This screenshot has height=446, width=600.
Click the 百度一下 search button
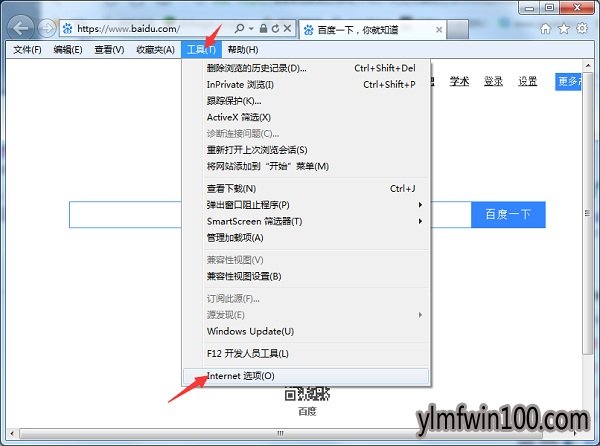click(508, 215)
